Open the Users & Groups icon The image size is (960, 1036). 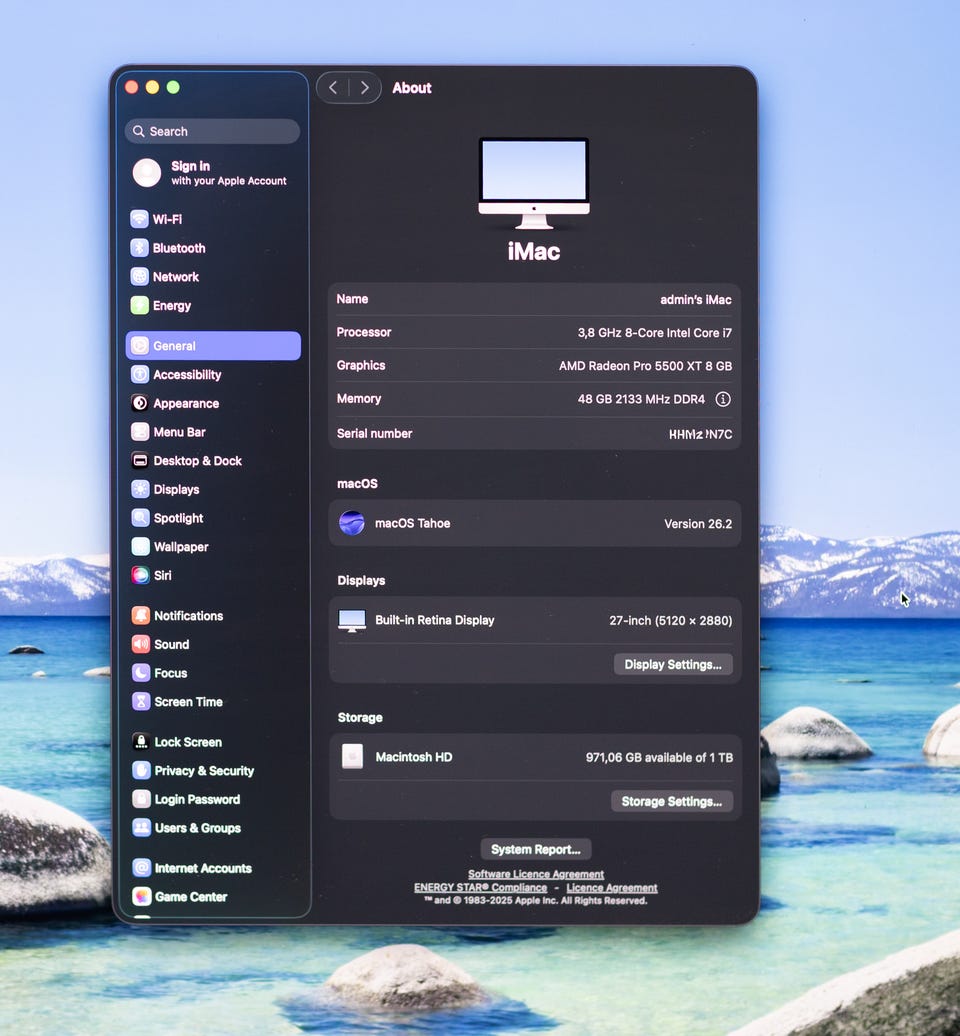(x=141, y=828)
